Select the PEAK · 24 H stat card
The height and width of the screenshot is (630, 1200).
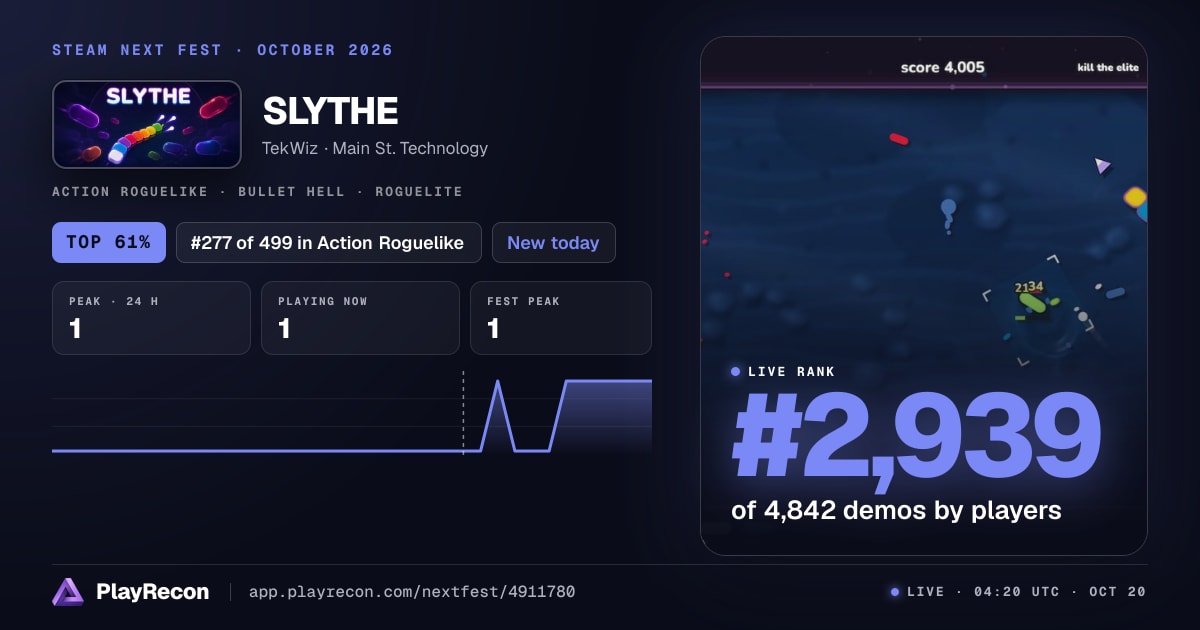click(x=151, y=318)
